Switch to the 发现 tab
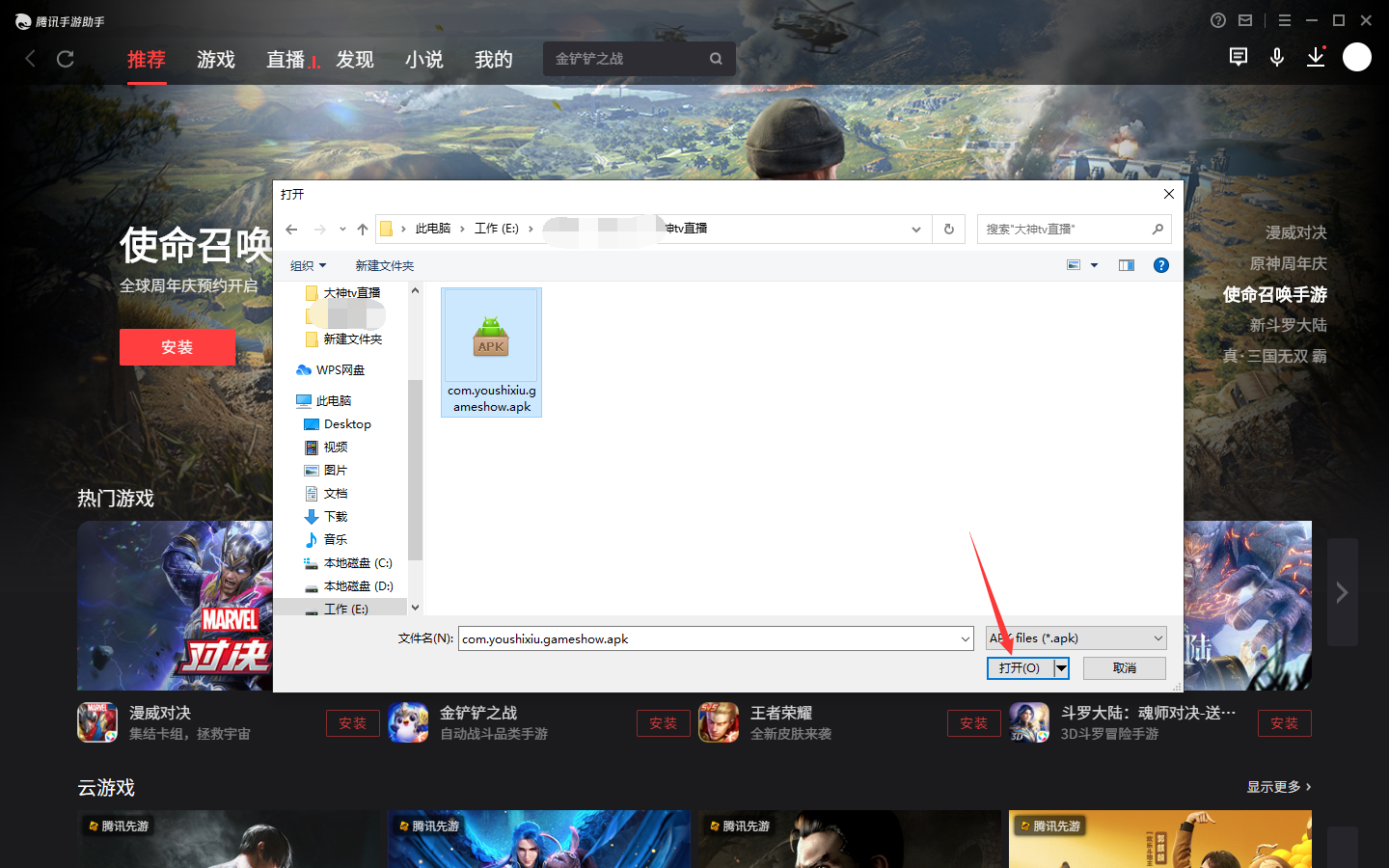Screen dimensions: 1389x868 [355, 60]
